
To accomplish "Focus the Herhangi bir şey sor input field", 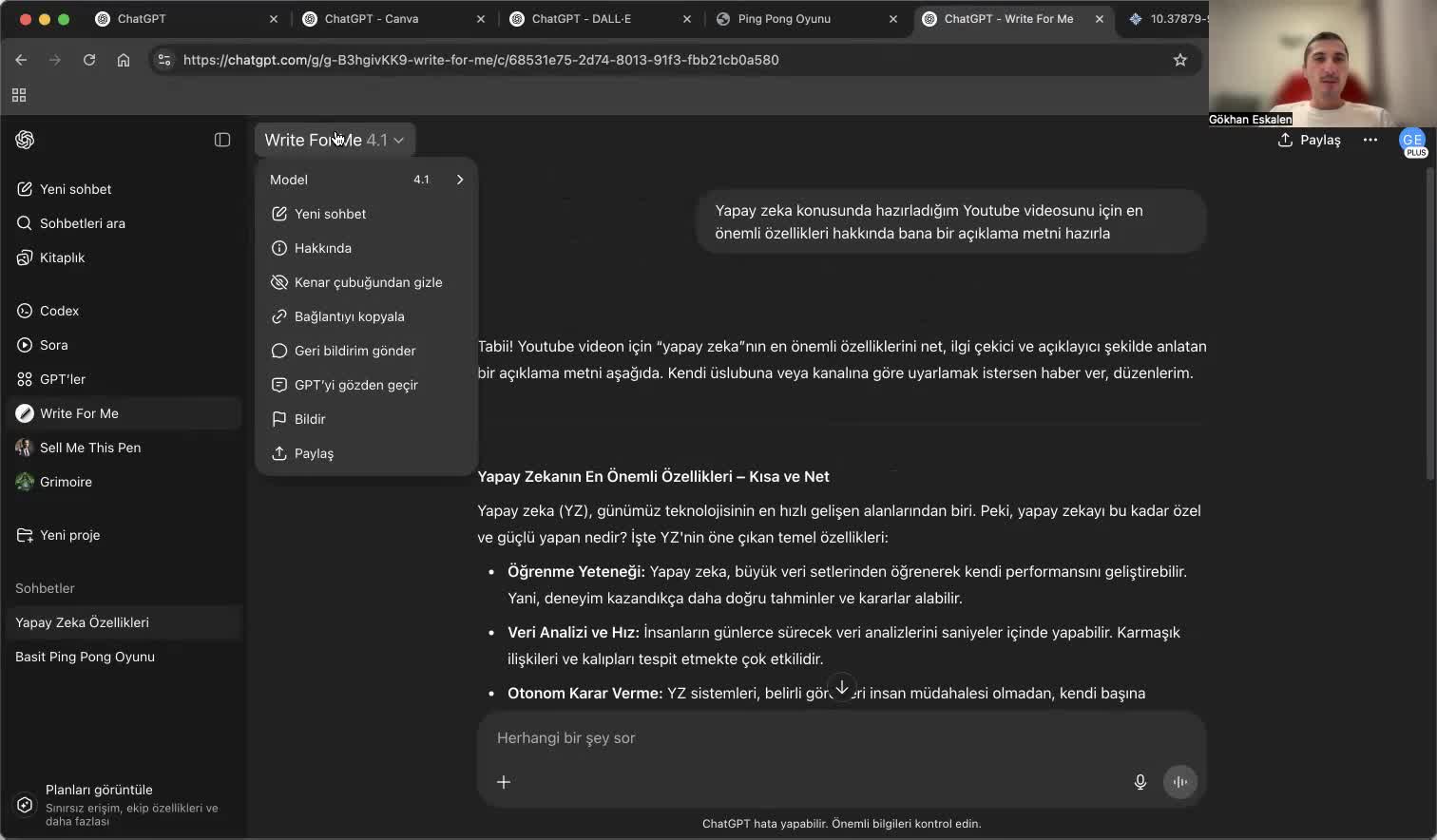I will (841, 737).
